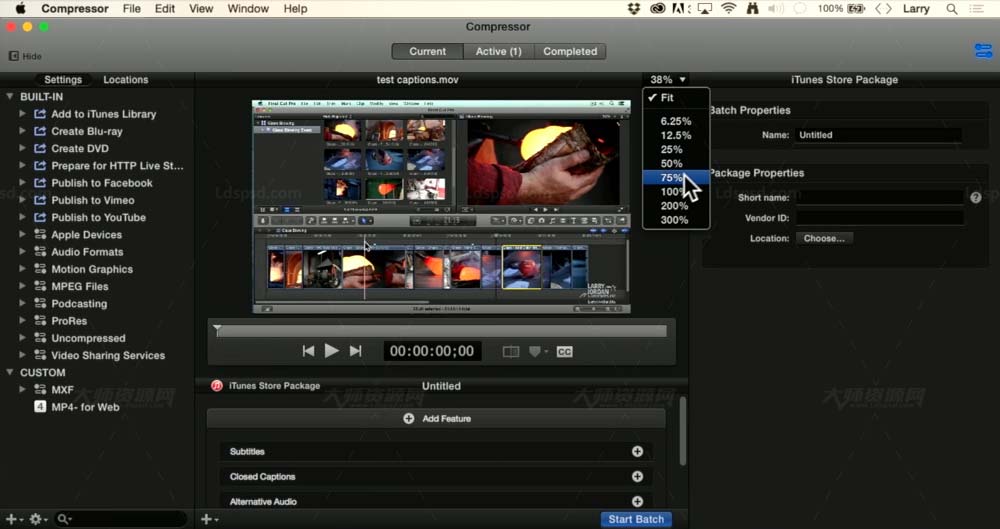Open Spotlight search in menu bar
1000x529 pixels.
[952, 9]
